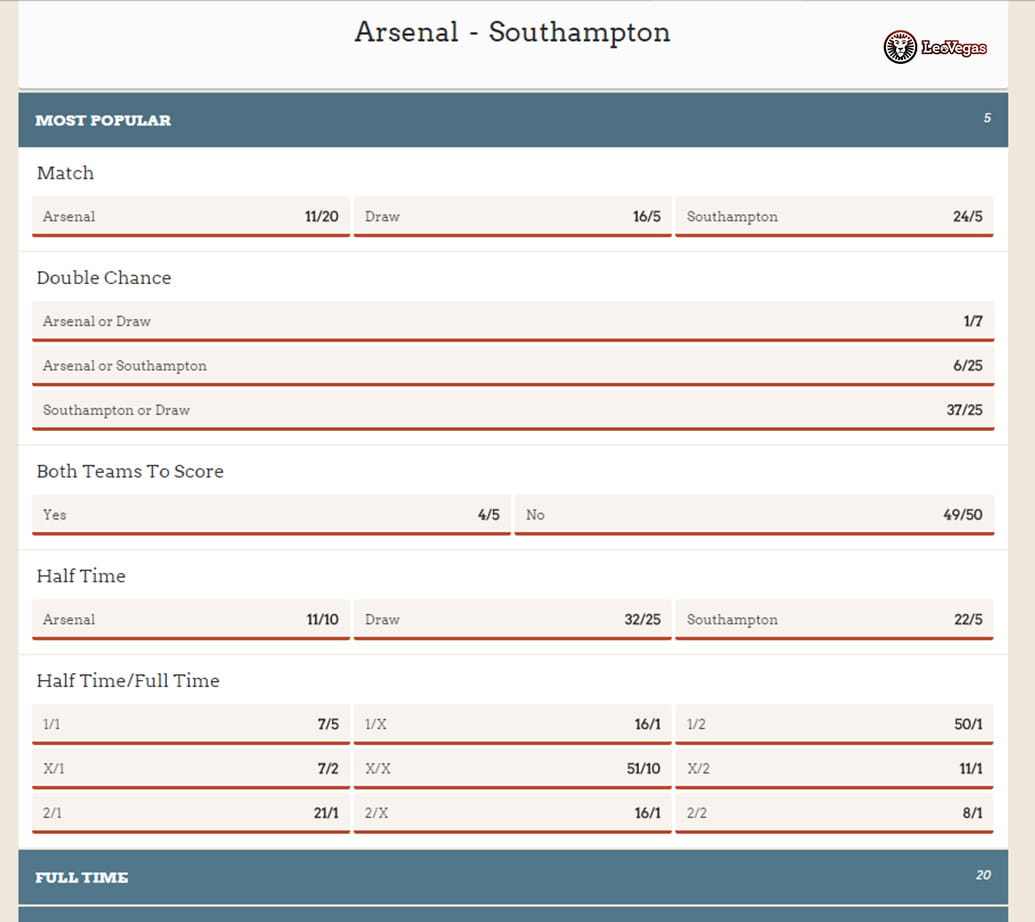
Task: Select Match Draw odds 16/5
Action: click(x=512, y=216)
